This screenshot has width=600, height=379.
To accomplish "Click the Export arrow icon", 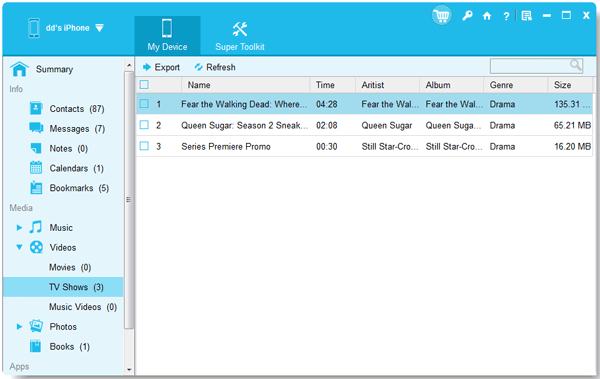I will [x=147, y=67].
